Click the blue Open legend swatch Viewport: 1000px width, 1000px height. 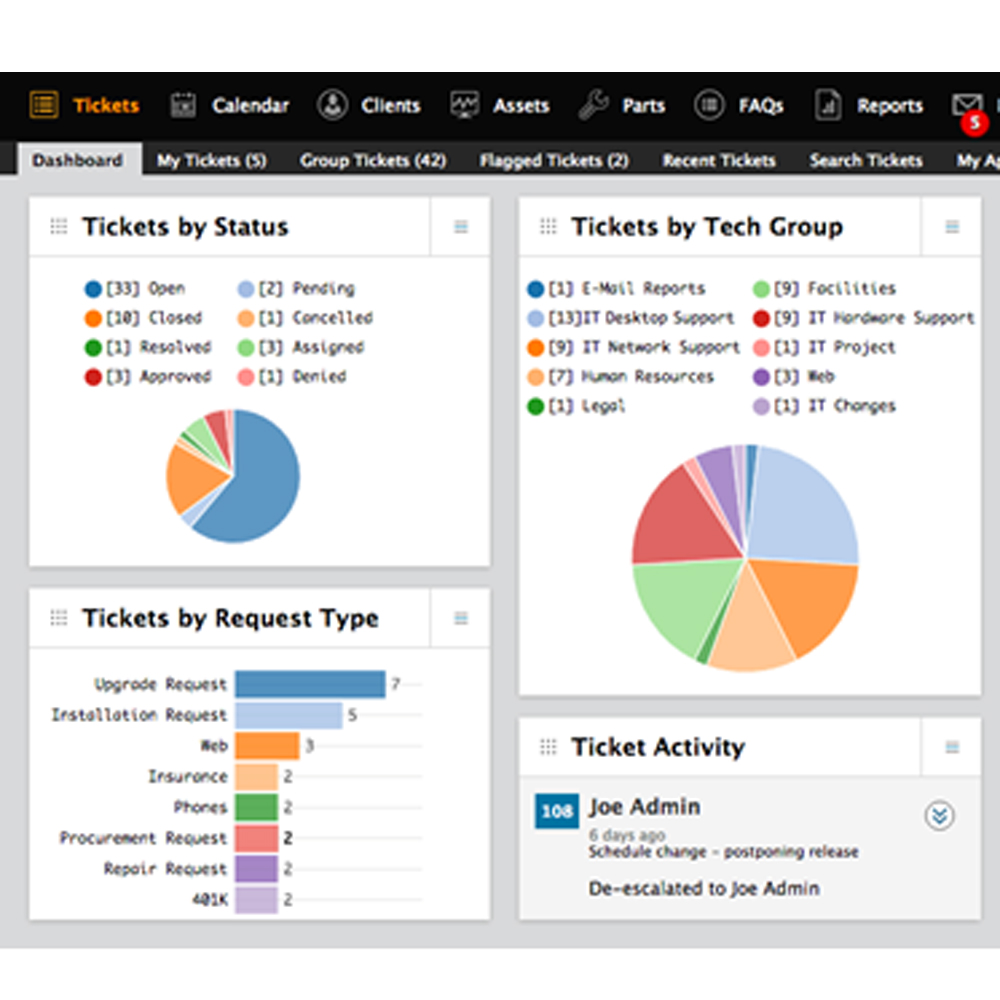click(x=93, y=289)
